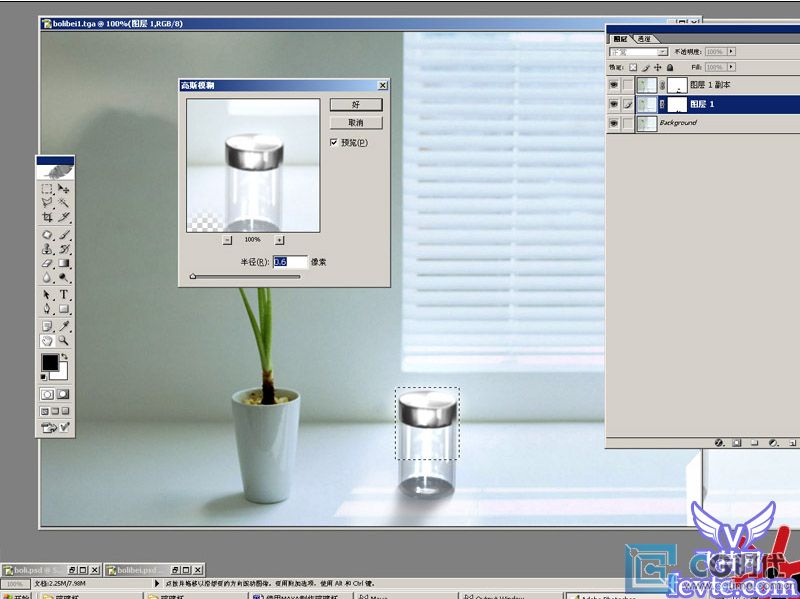Screen dimensions: 800x599
Task: Select the Background layer thumbnail
Action: coord(647,123)
